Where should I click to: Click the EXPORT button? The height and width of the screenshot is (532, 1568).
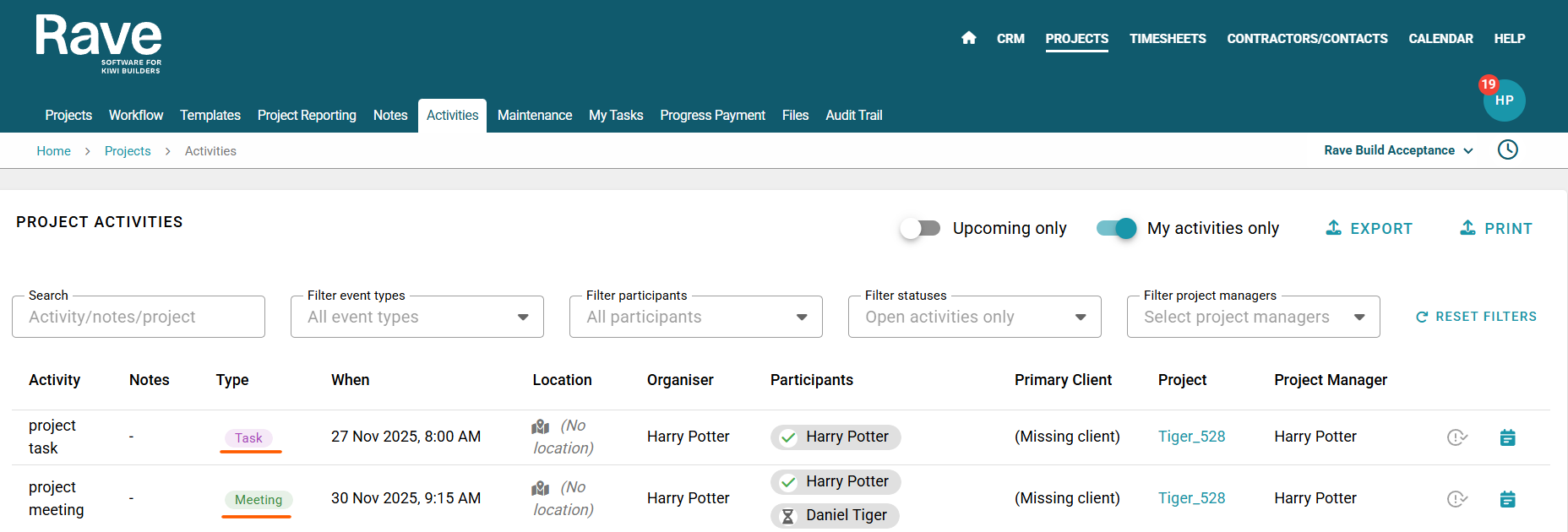pos(1369,228)
